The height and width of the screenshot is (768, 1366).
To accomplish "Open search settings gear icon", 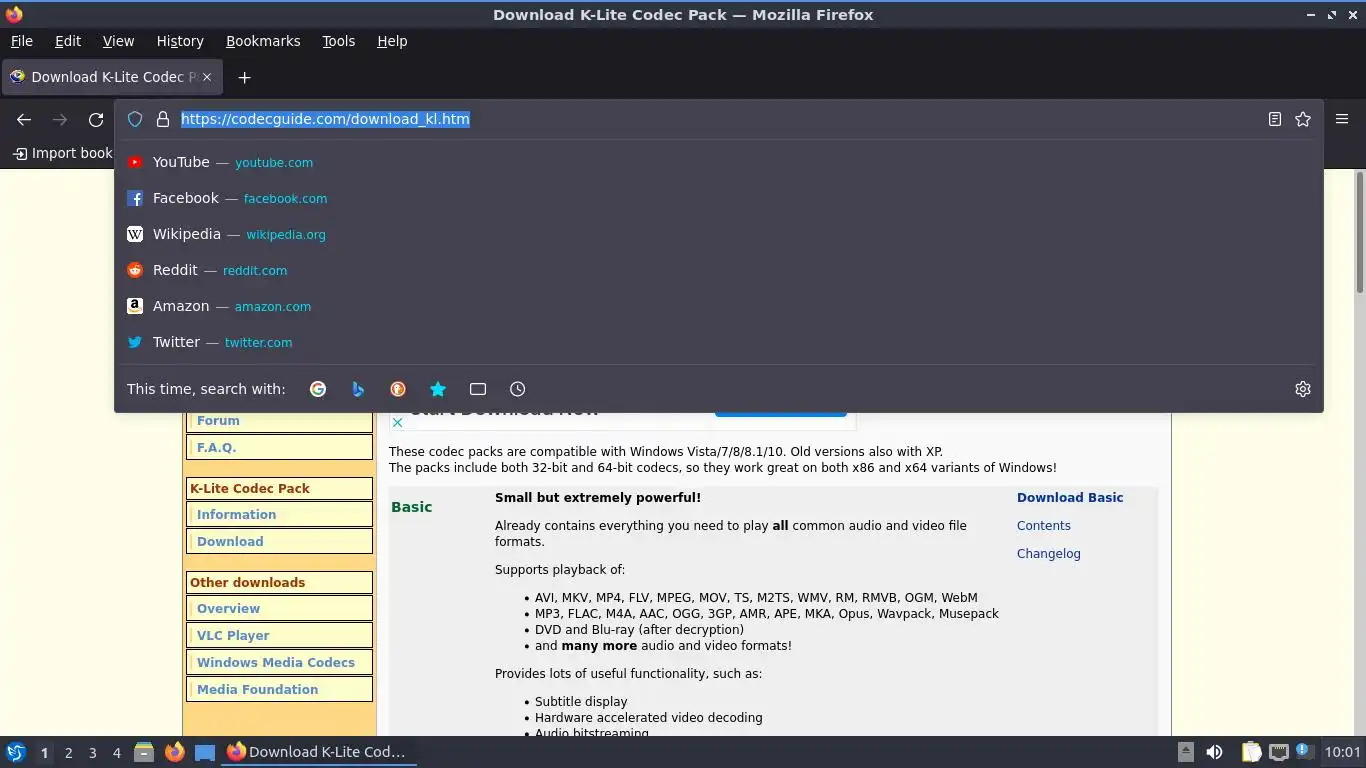I will [x=1303, y=389].
